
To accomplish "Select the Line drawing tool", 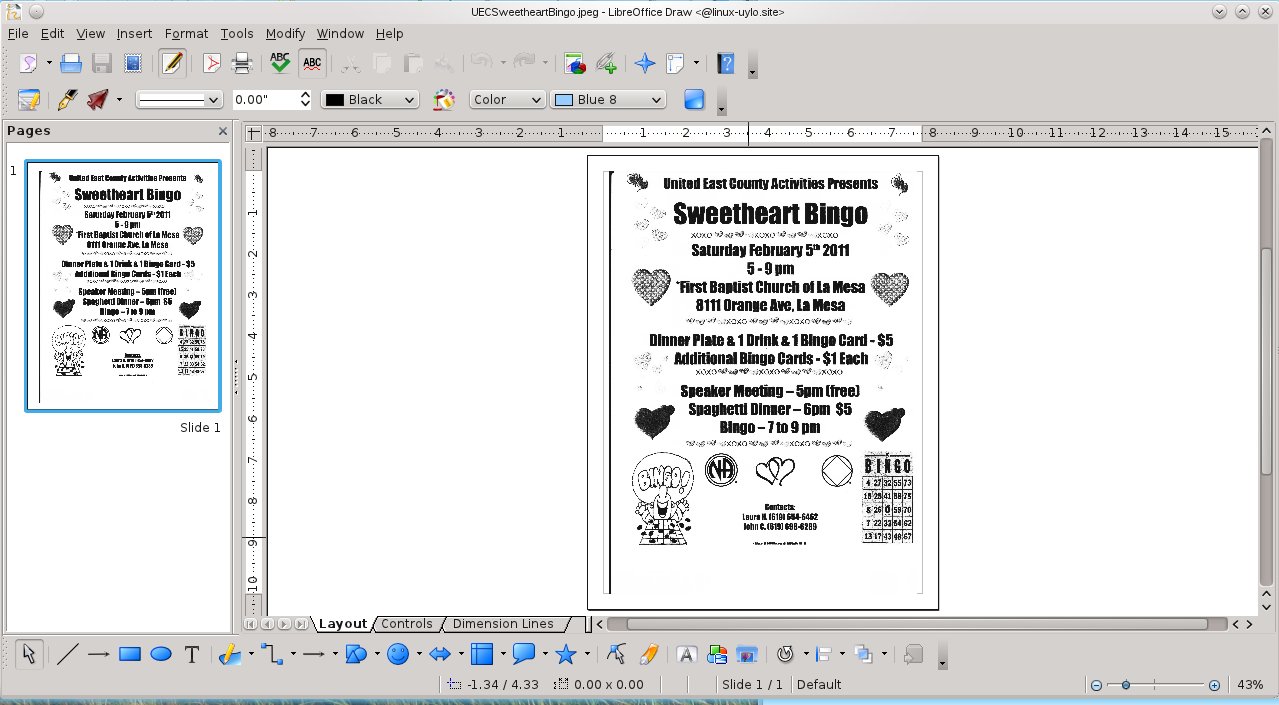I will click(x=67, y=655).
